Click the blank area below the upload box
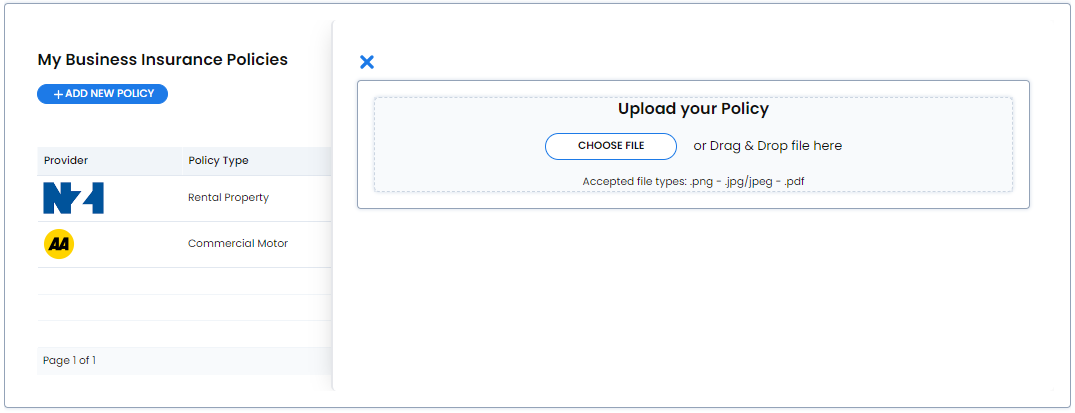 [x=693, y=298]
